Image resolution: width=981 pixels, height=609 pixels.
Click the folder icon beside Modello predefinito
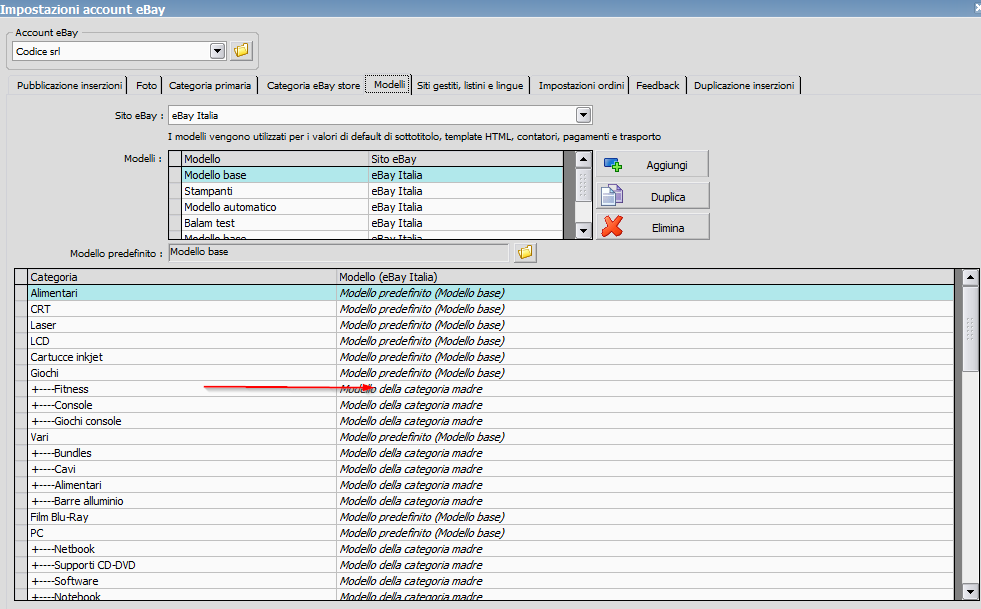coord(524,253)
